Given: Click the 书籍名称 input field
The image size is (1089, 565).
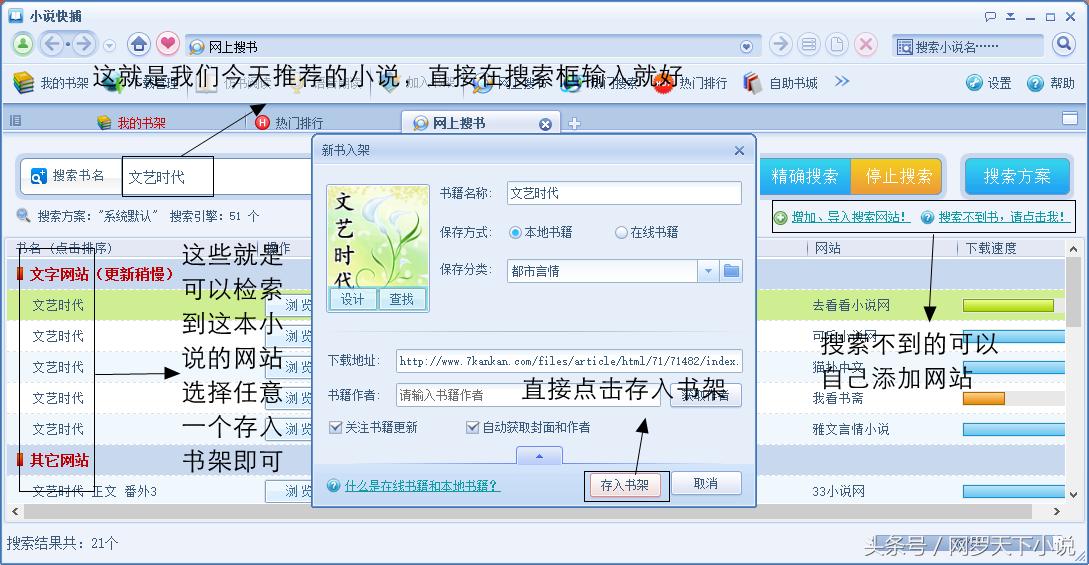Looking at the screenshot, I should [624, 193].
